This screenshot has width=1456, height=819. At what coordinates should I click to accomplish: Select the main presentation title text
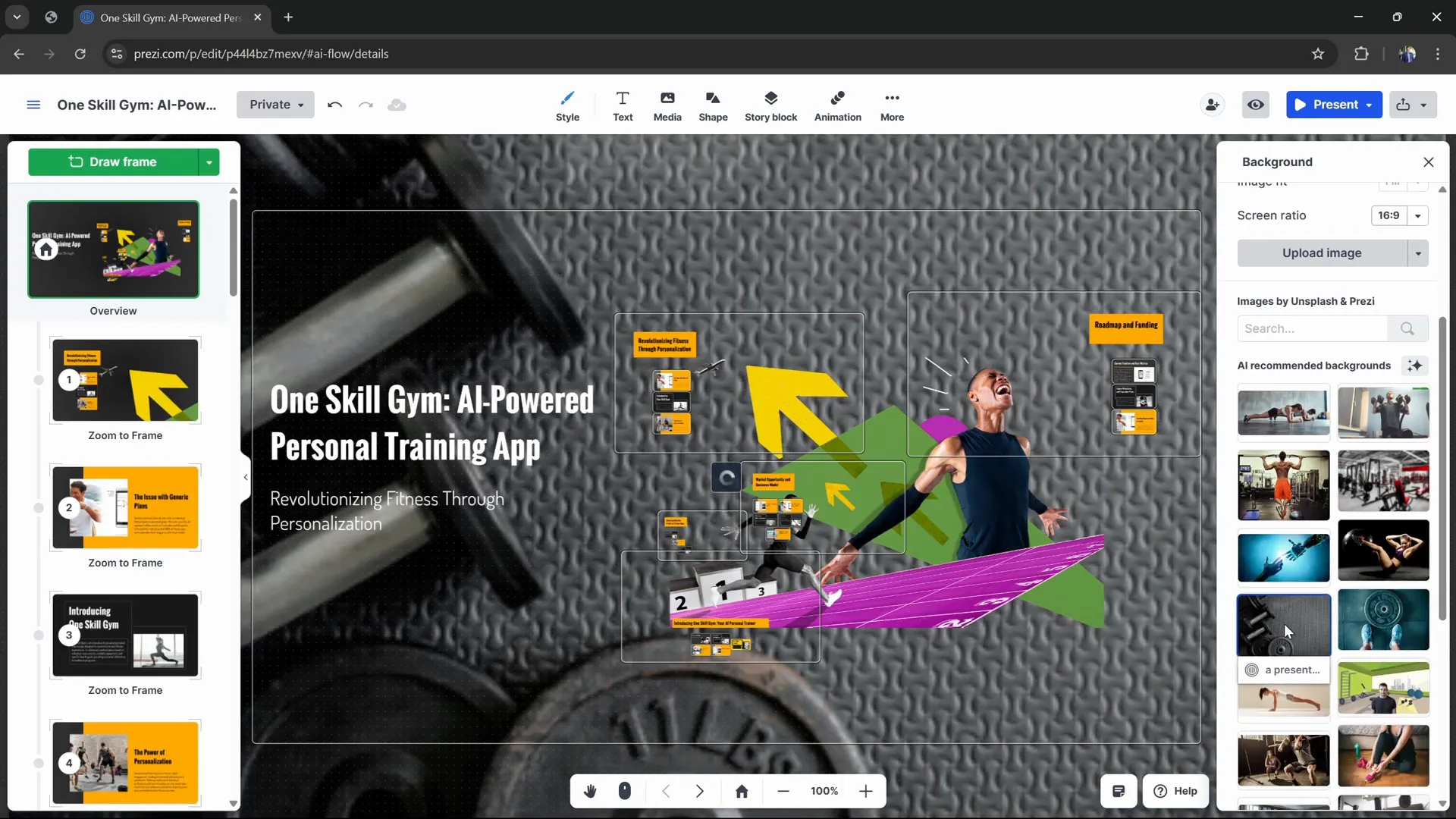tap(431, 423)
